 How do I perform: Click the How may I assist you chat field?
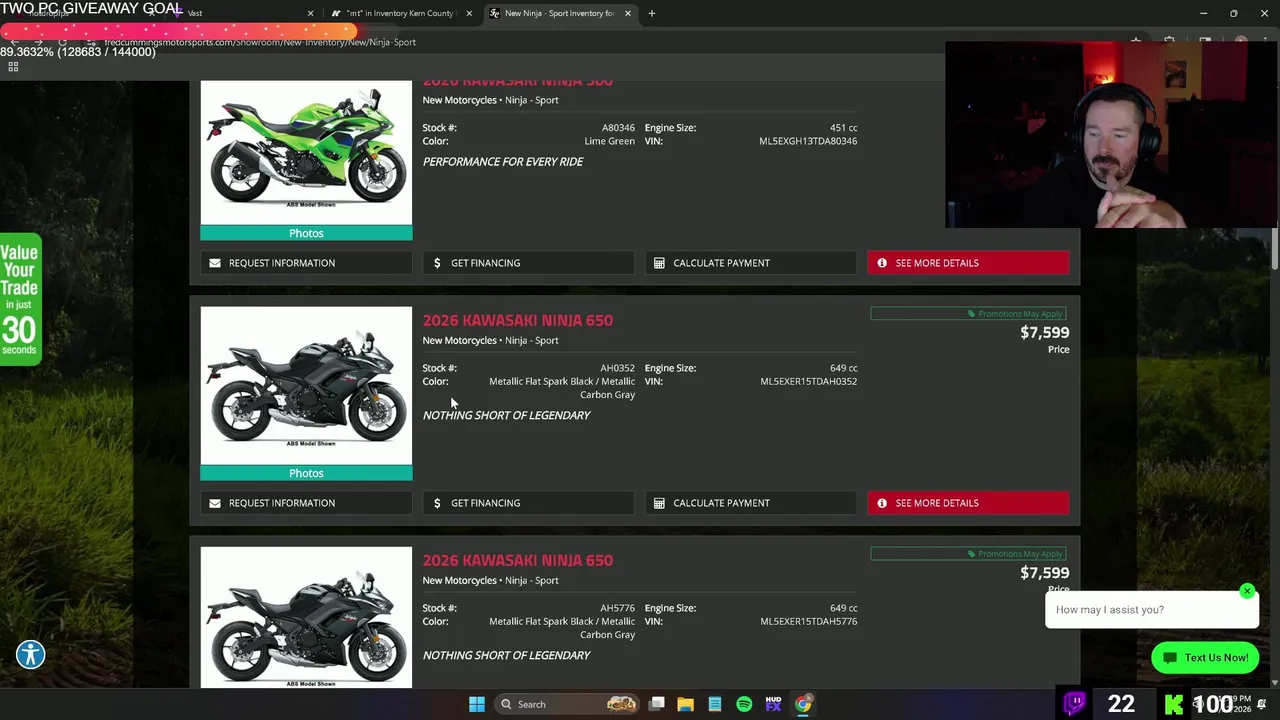tap(1150, 610)
